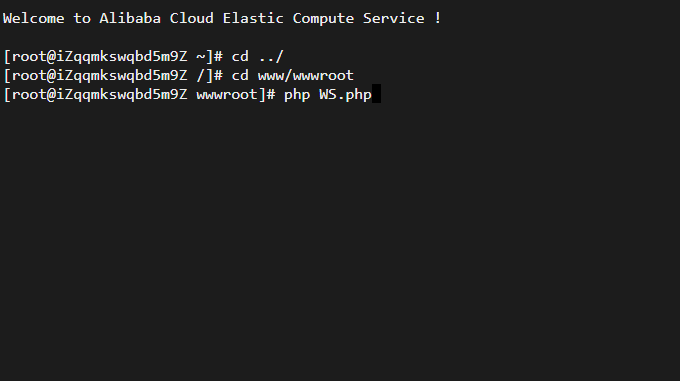Click the exclamation mark ending the welcome line
This screenshot has width=680, height=381.
[438, 18]
